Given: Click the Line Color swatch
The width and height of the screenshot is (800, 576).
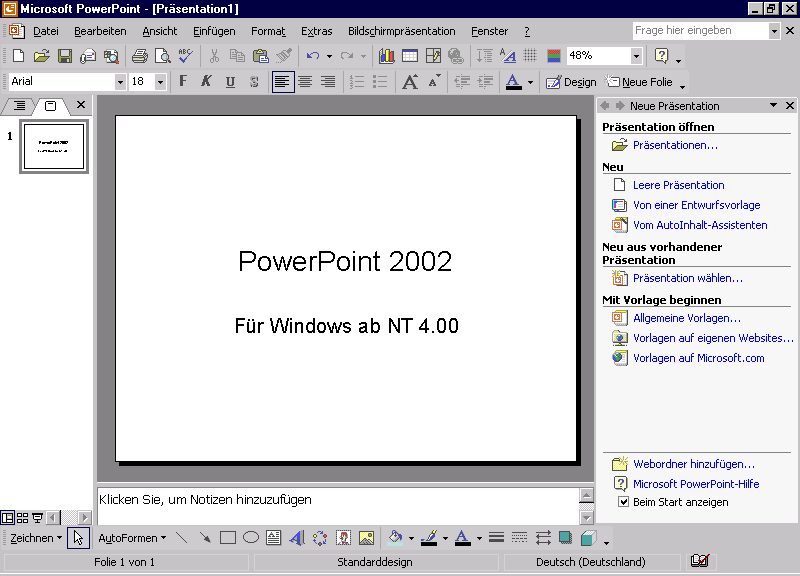Looking at the screenshot, I should click(429, 538).
